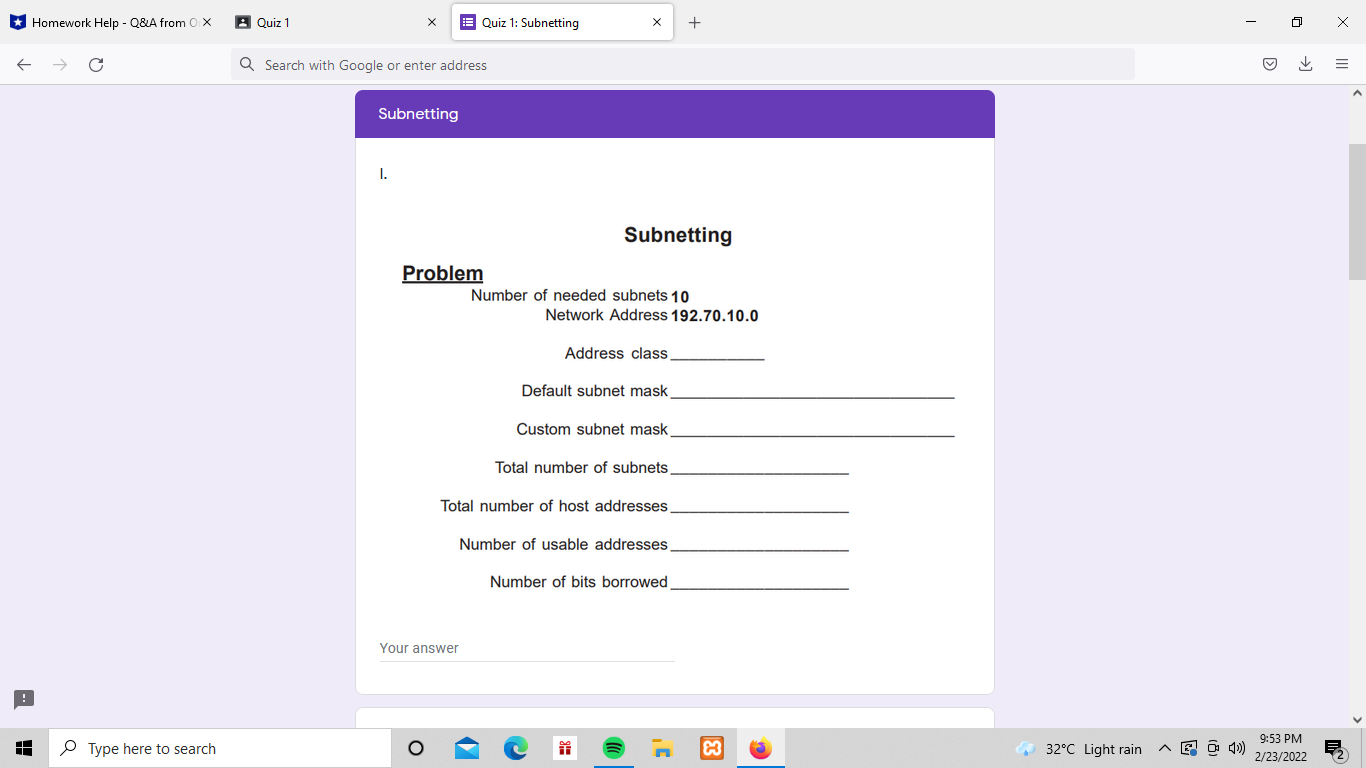Switch to the Quiz 1 tab

point(310,21)
